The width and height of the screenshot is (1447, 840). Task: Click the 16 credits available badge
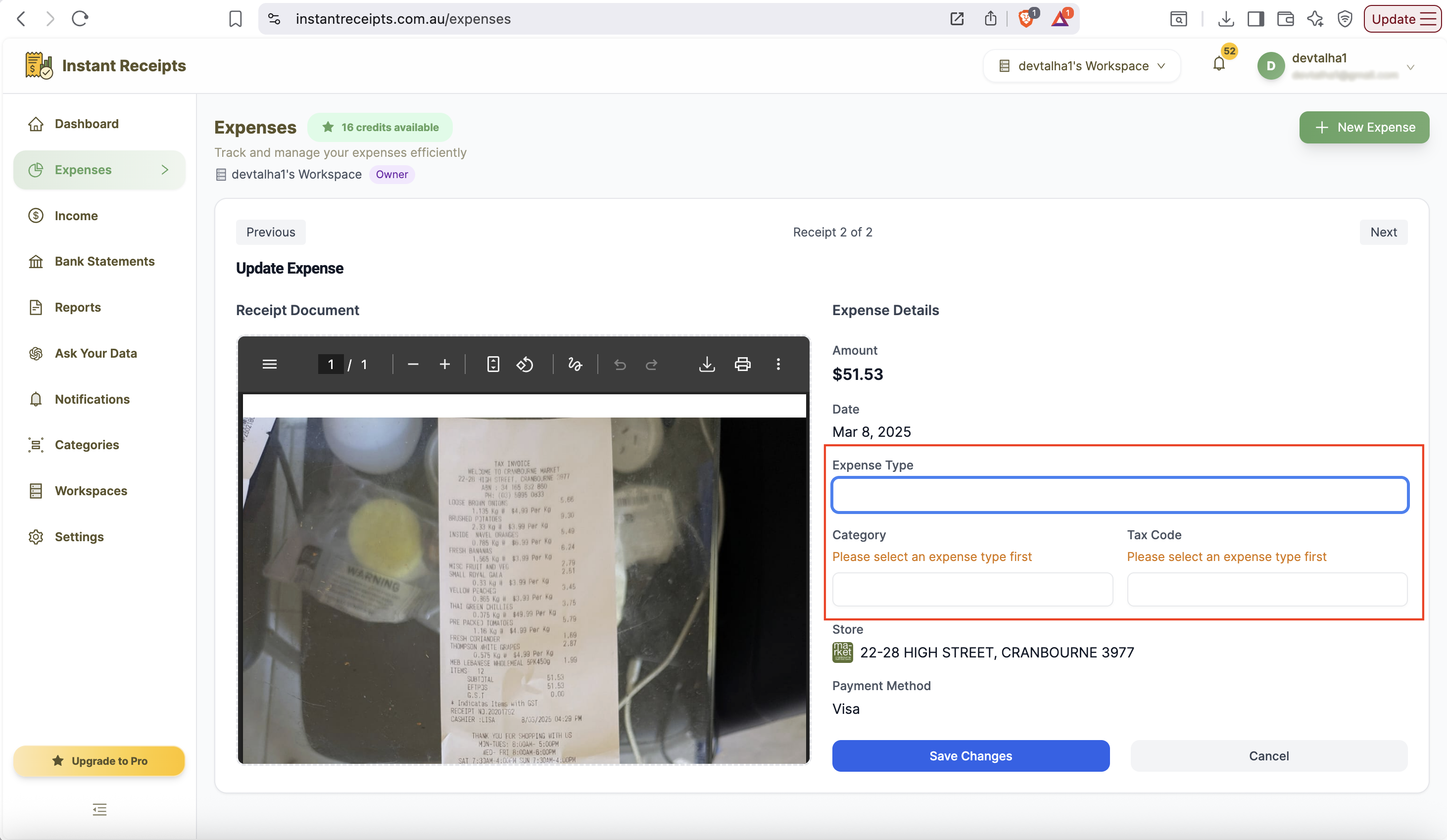click(x=380, y=128)
